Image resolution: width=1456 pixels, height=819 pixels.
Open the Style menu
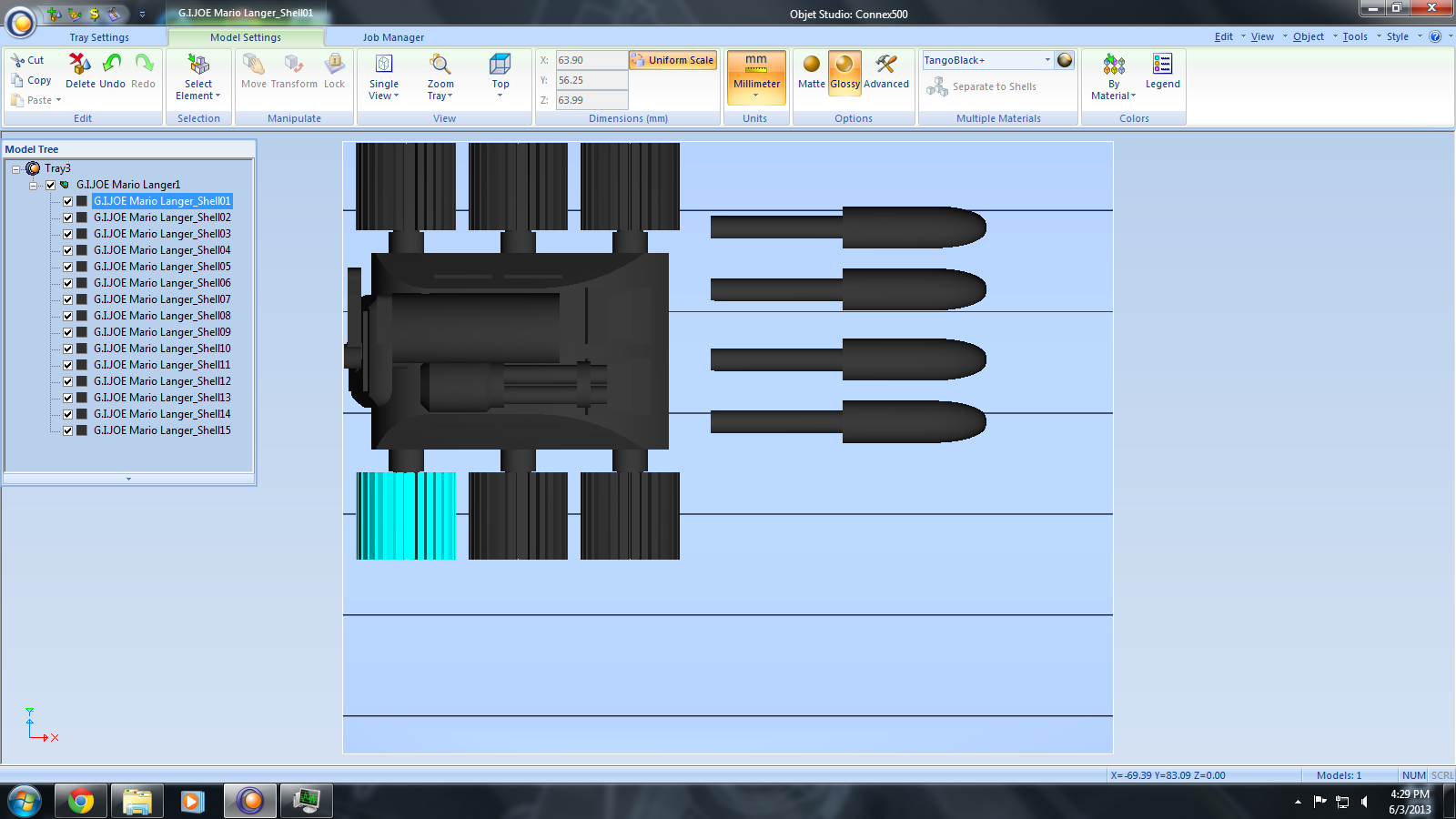tap(1398, 36)
